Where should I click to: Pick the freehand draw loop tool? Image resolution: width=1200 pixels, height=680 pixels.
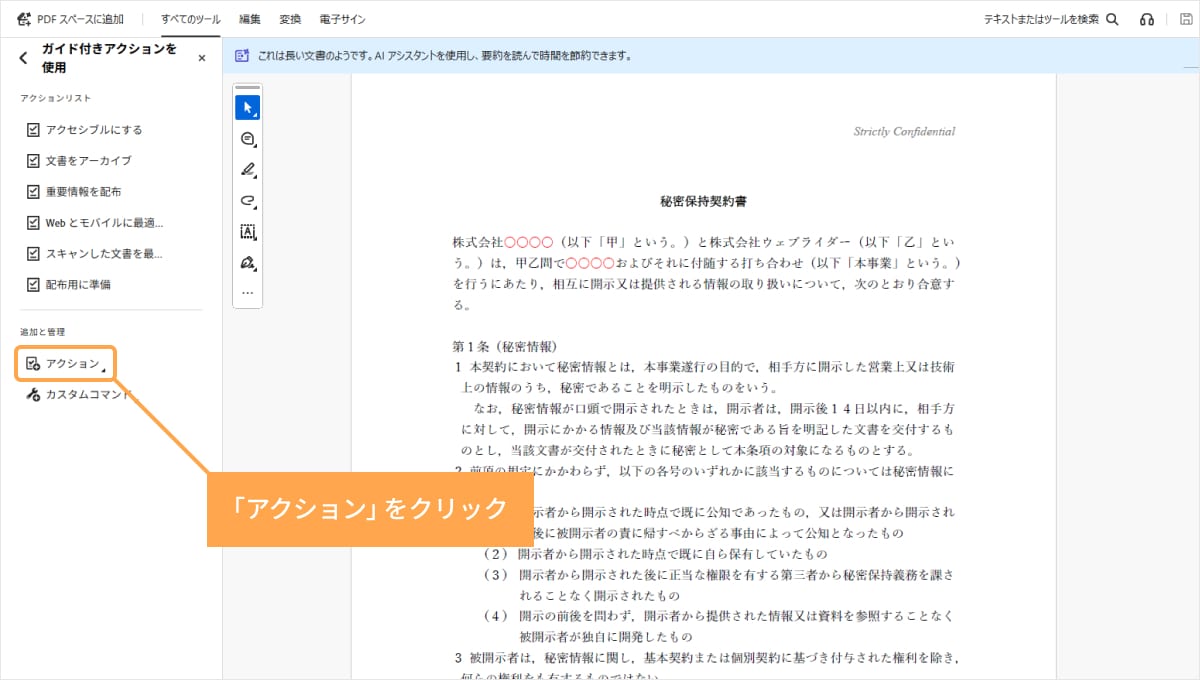(x=248, y=201)
